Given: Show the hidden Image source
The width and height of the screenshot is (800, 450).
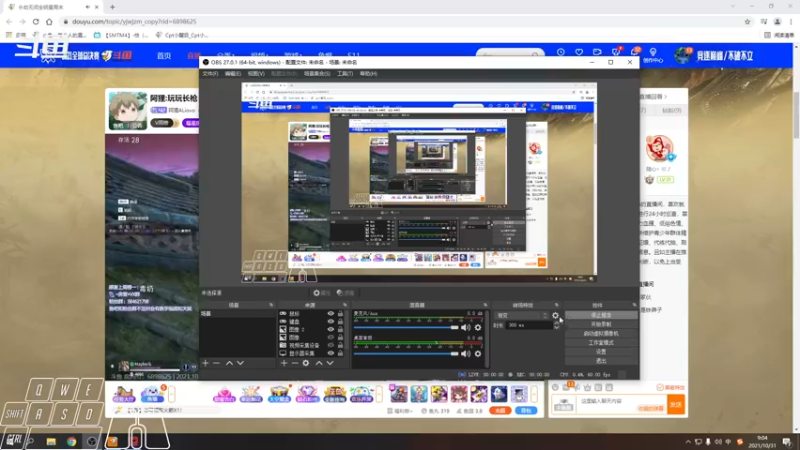Looking at the screenshot, I should pos(331,337).
